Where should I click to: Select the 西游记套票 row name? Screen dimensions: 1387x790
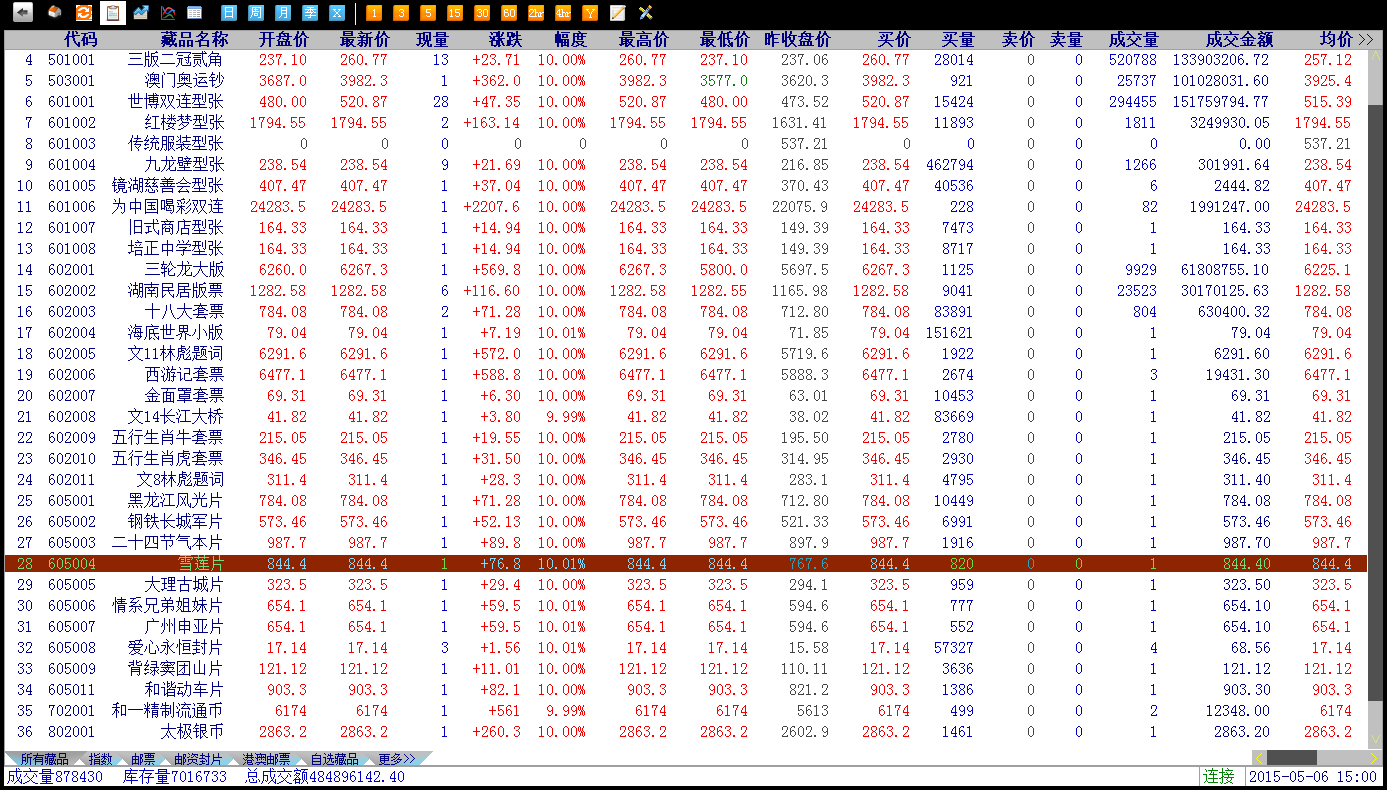click(184, 375)
